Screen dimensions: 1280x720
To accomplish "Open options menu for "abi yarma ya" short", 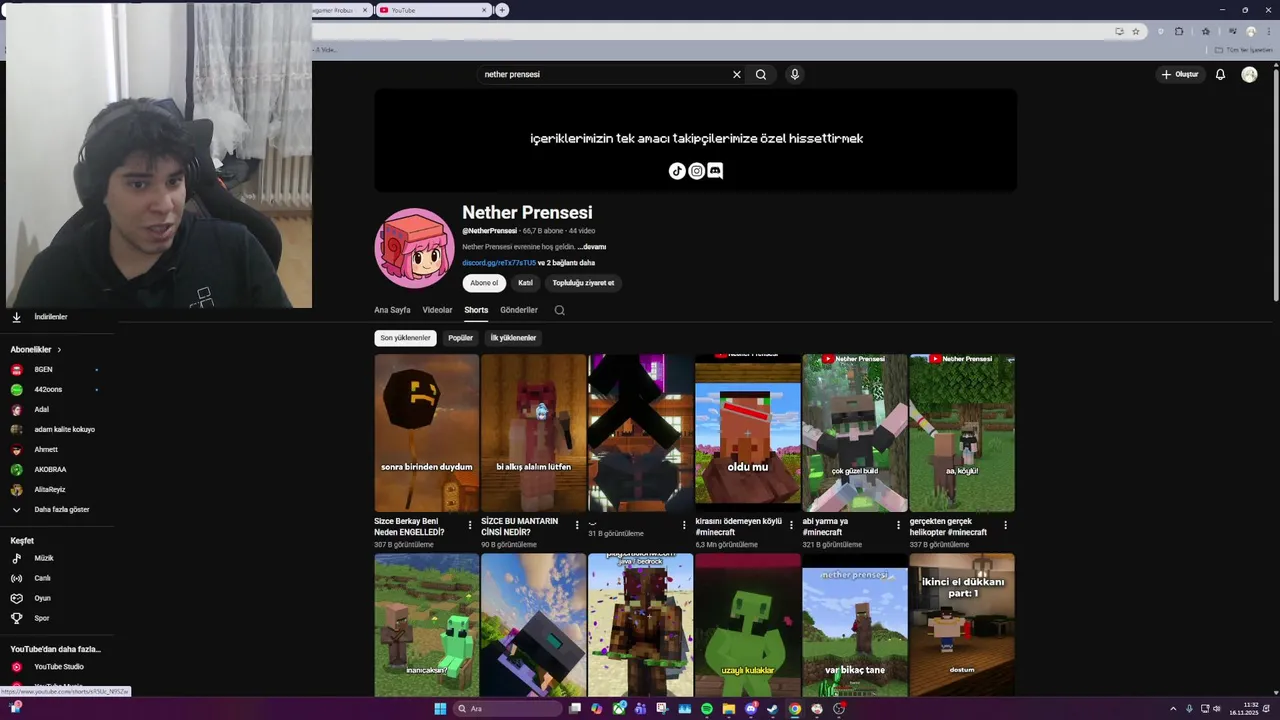I will tap(898, 525).
